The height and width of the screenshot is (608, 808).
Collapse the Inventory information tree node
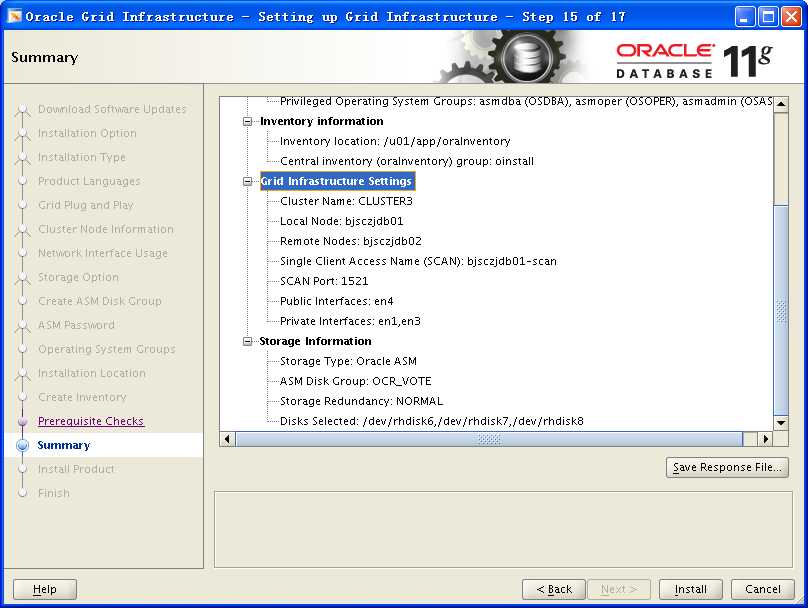(x=247, y=122)
